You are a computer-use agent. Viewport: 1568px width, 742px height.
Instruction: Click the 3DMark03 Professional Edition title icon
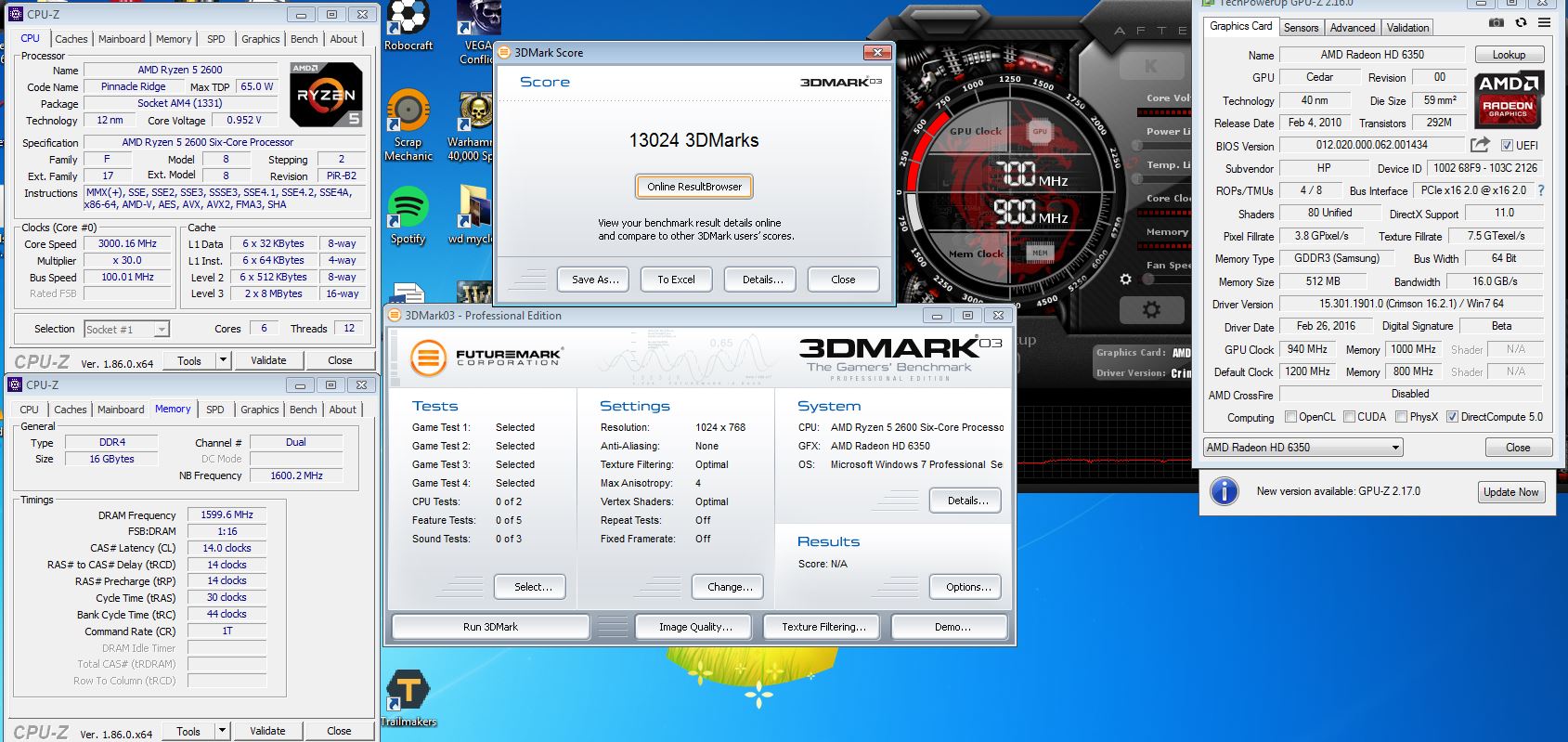tap(395, 315)
